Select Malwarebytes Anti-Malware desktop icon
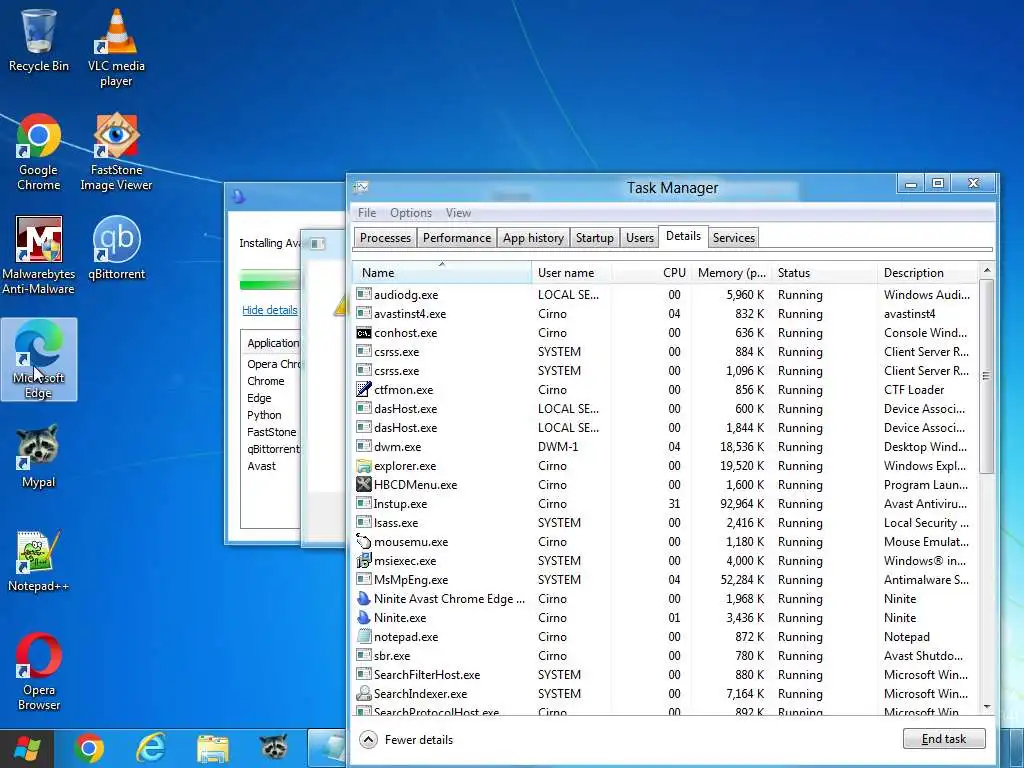Image resolution: width=1024 pixels, height=768 pixels. click(39, 255)
